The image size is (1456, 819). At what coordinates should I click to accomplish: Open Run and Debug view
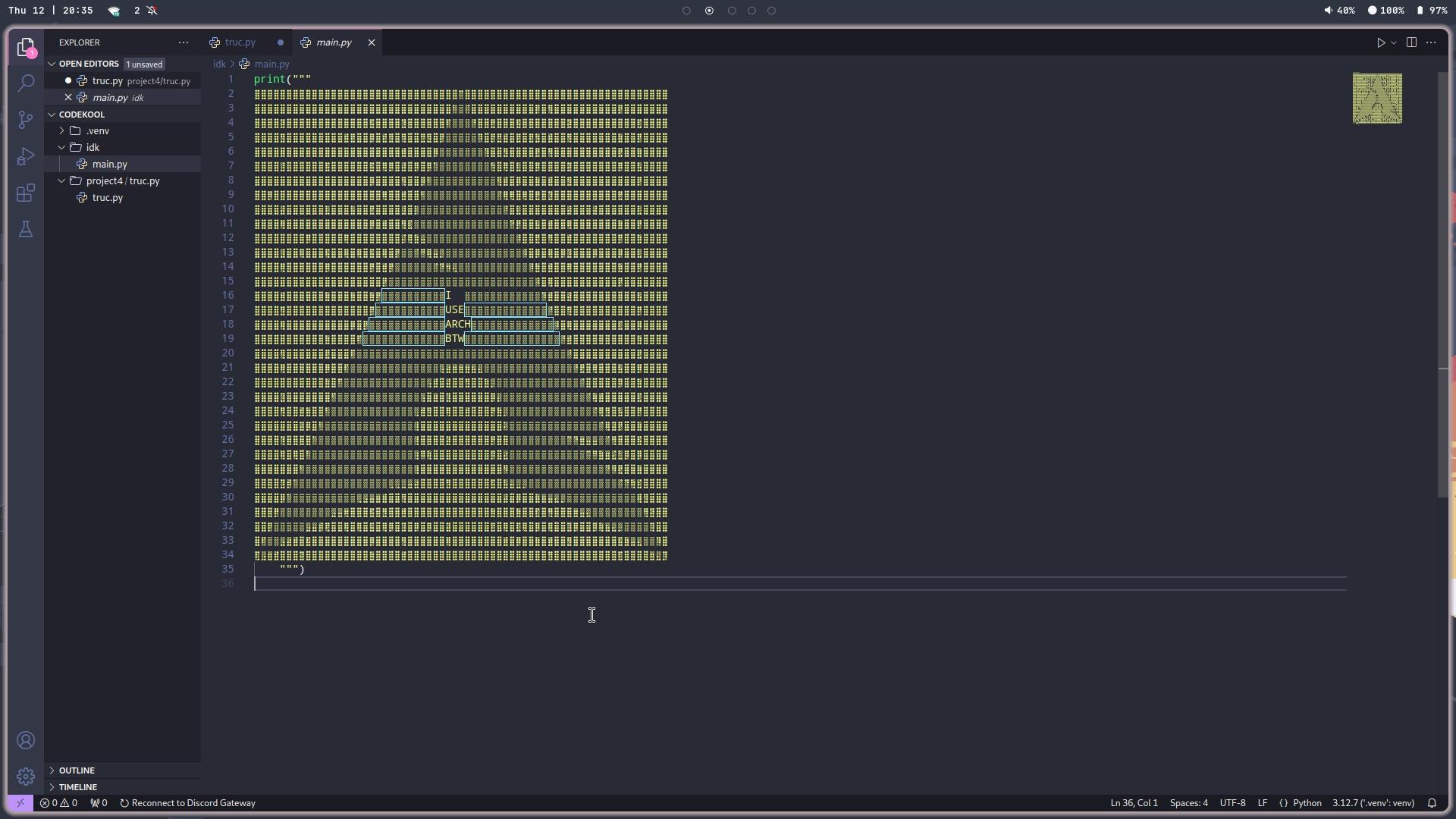coord(26,156)
